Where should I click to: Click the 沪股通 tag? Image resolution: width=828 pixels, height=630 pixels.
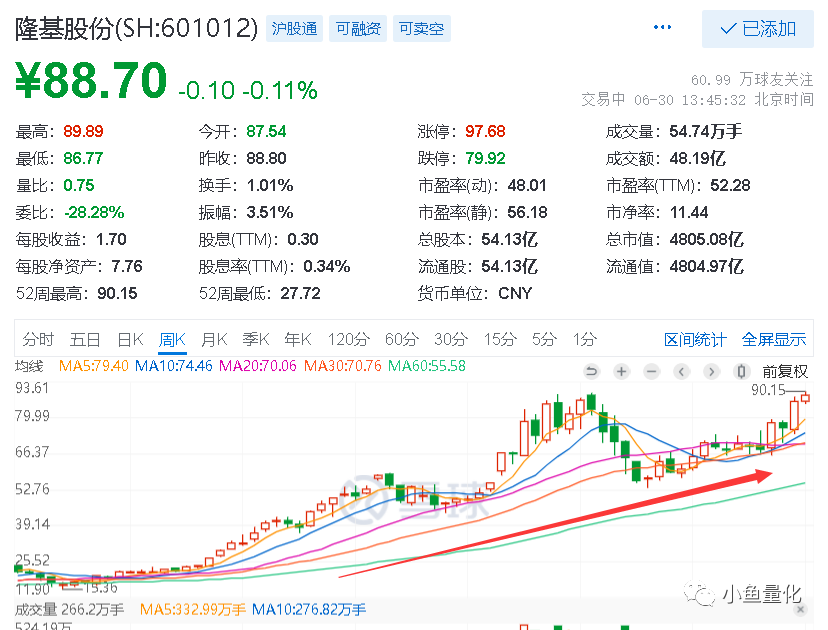294,29
